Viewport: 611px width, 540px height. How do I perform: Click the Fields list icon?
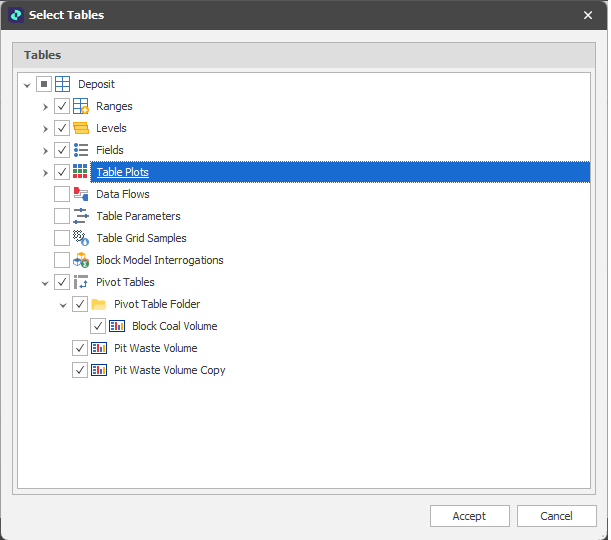tap(81, 150)
